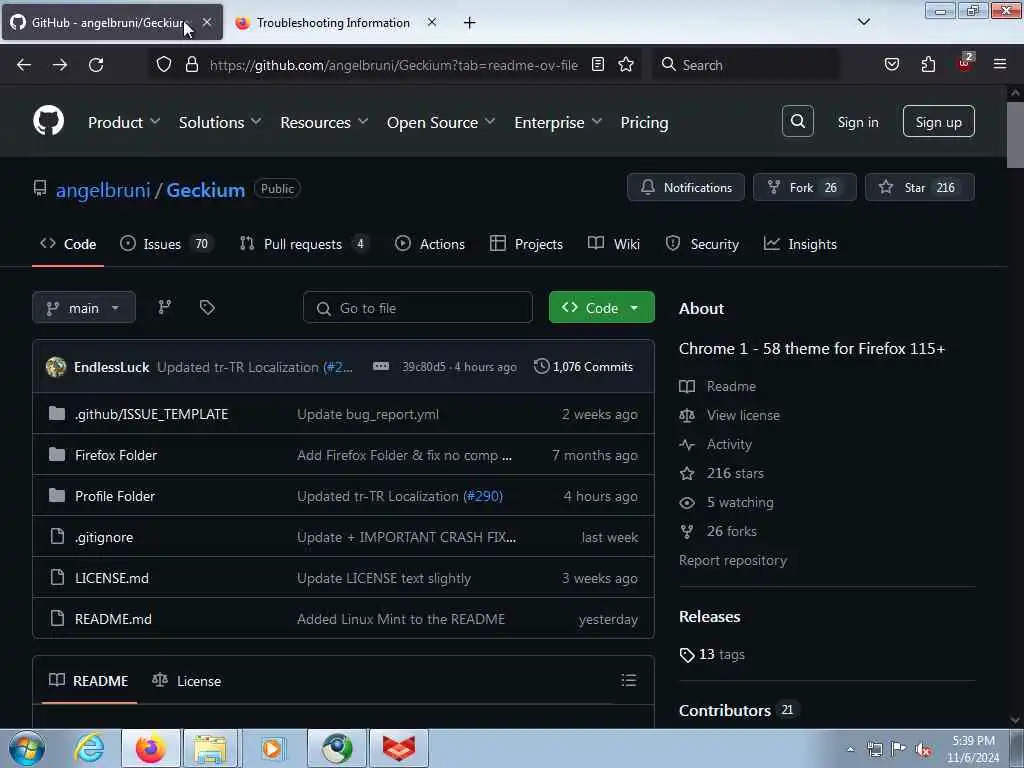Open the Firefox Folder directory
This screenshot has width=1024, height=768.
[116, 455]
